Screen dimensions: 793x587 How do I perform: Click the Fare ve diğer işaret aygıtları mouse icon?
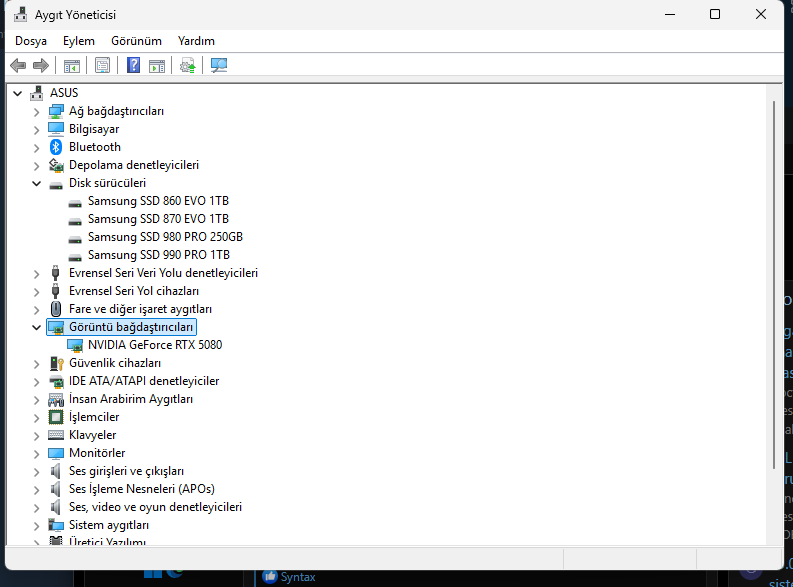pos(56,309)
